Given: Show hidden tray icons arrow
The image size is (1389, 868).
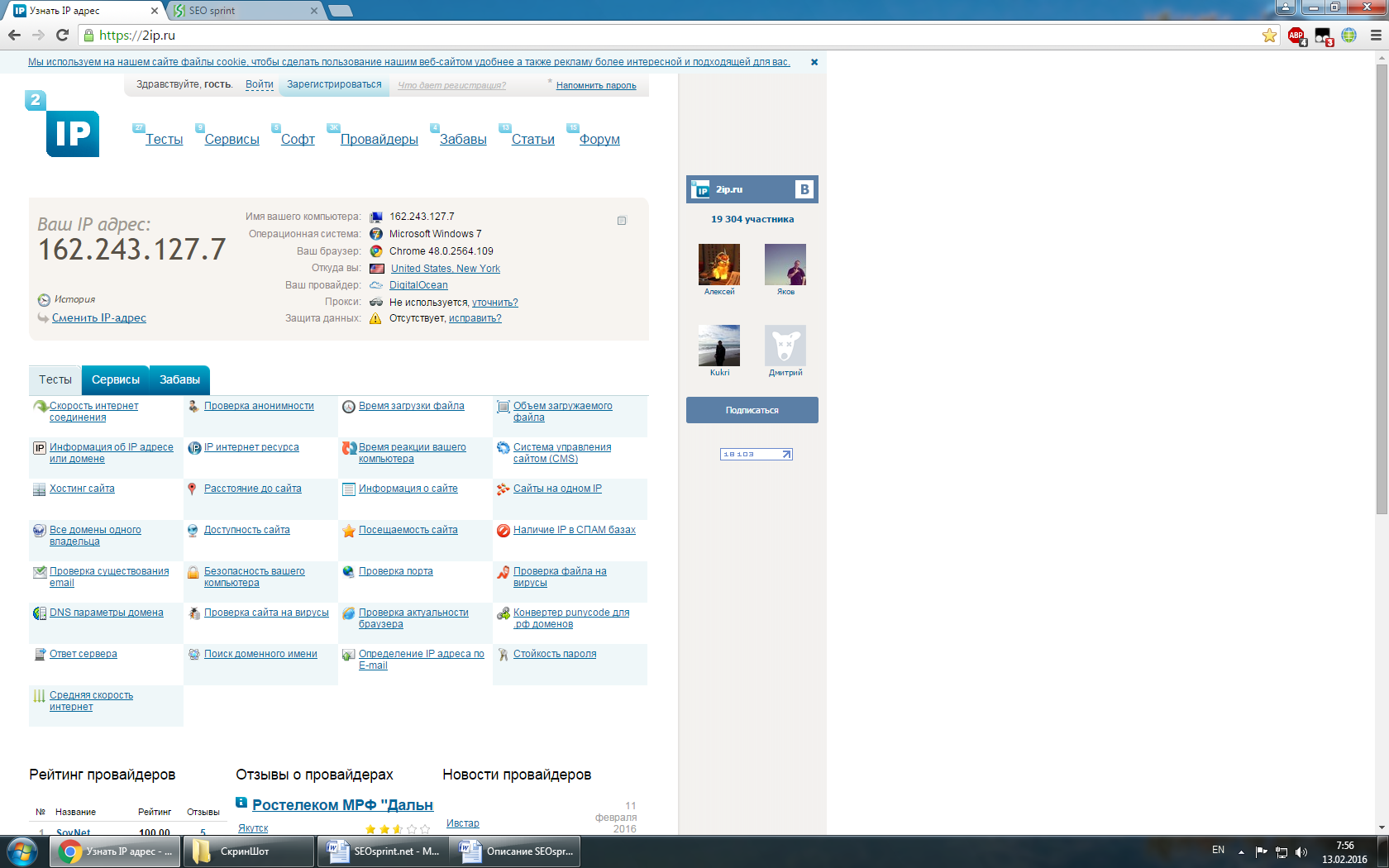Looking at the screenshot, I should point(1241,851).
